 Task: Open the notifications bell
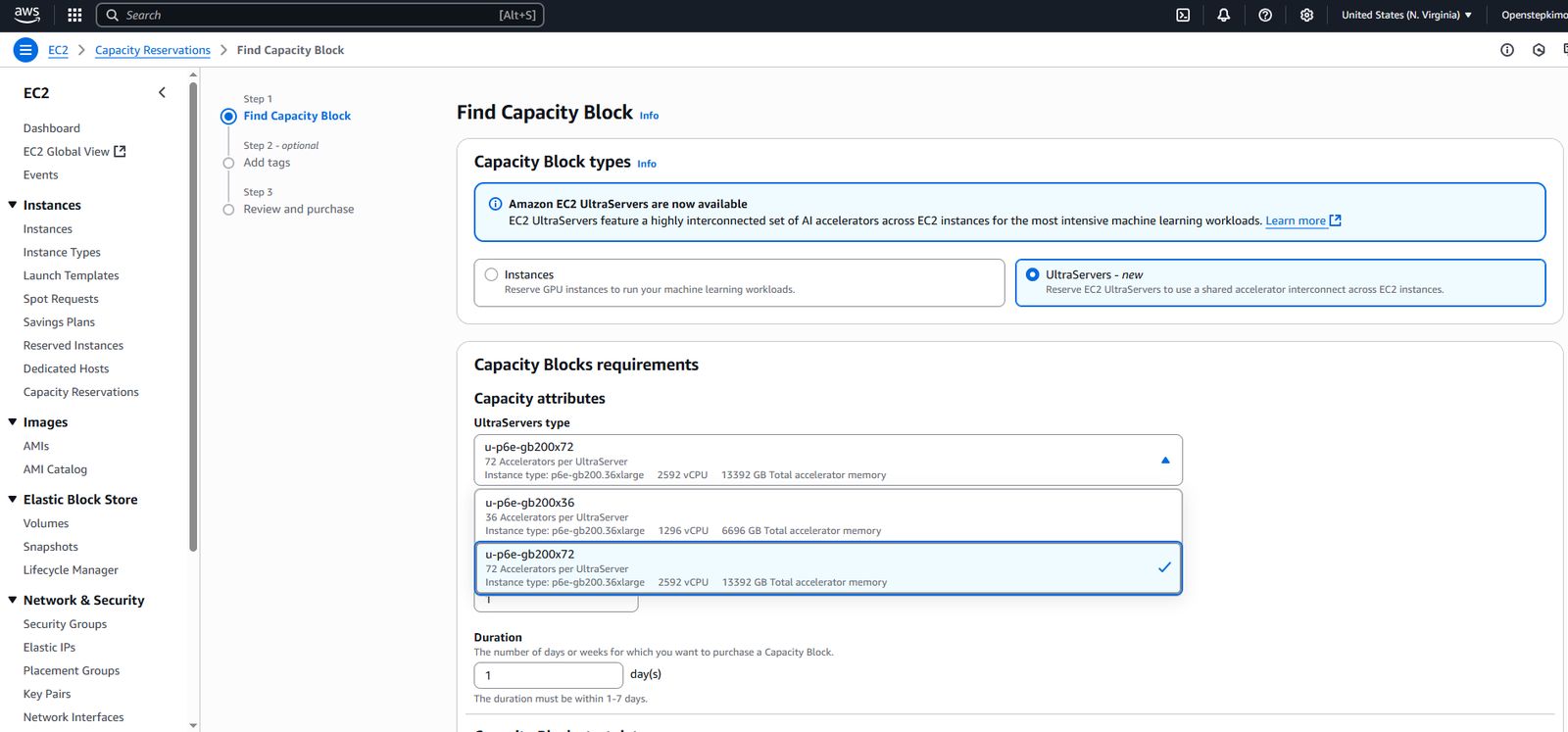pyautogui.click(x=1224, y=15)
